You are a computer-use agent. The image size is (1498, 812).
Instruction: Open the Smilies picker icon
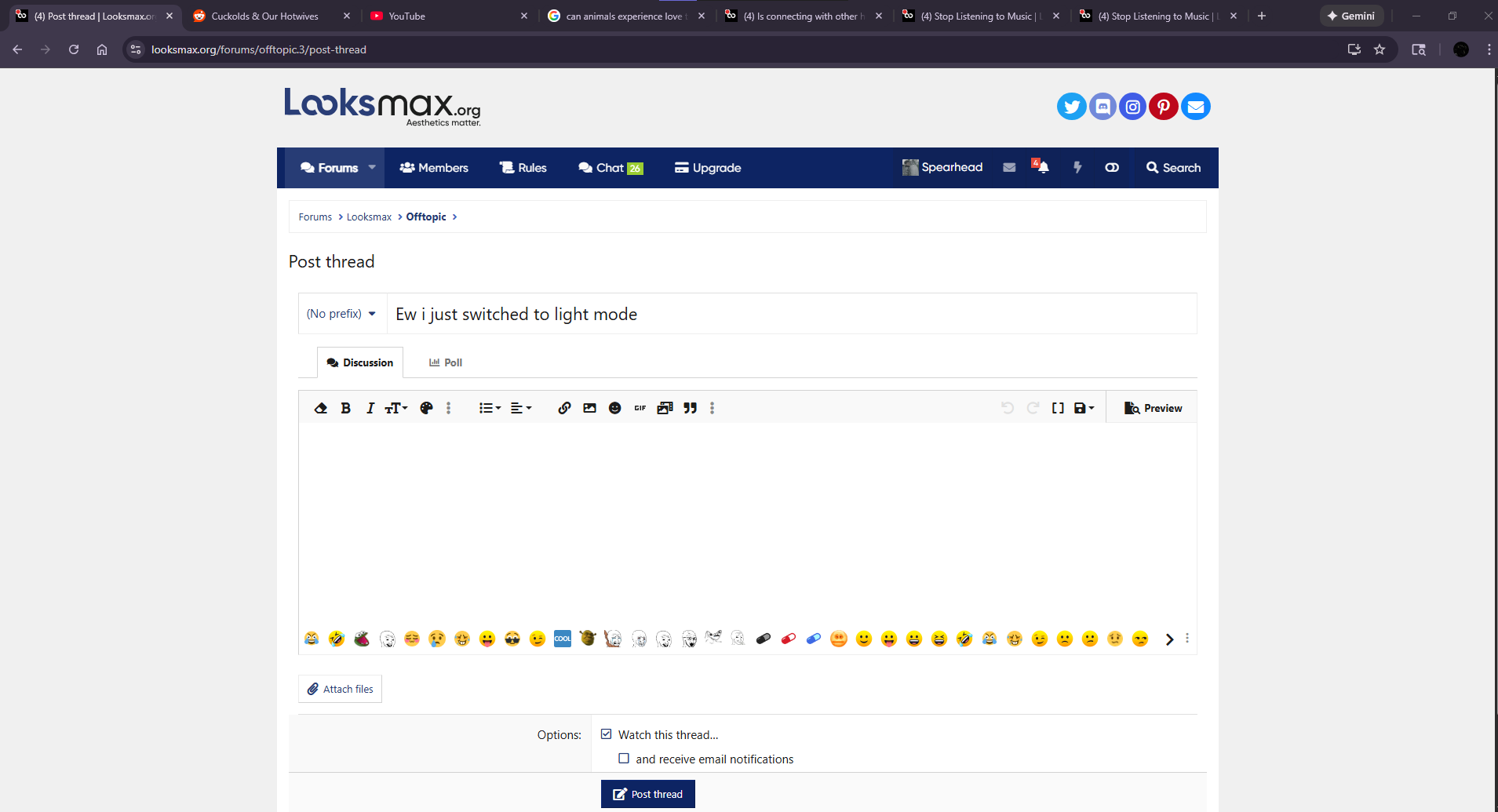tap(614, 408)
